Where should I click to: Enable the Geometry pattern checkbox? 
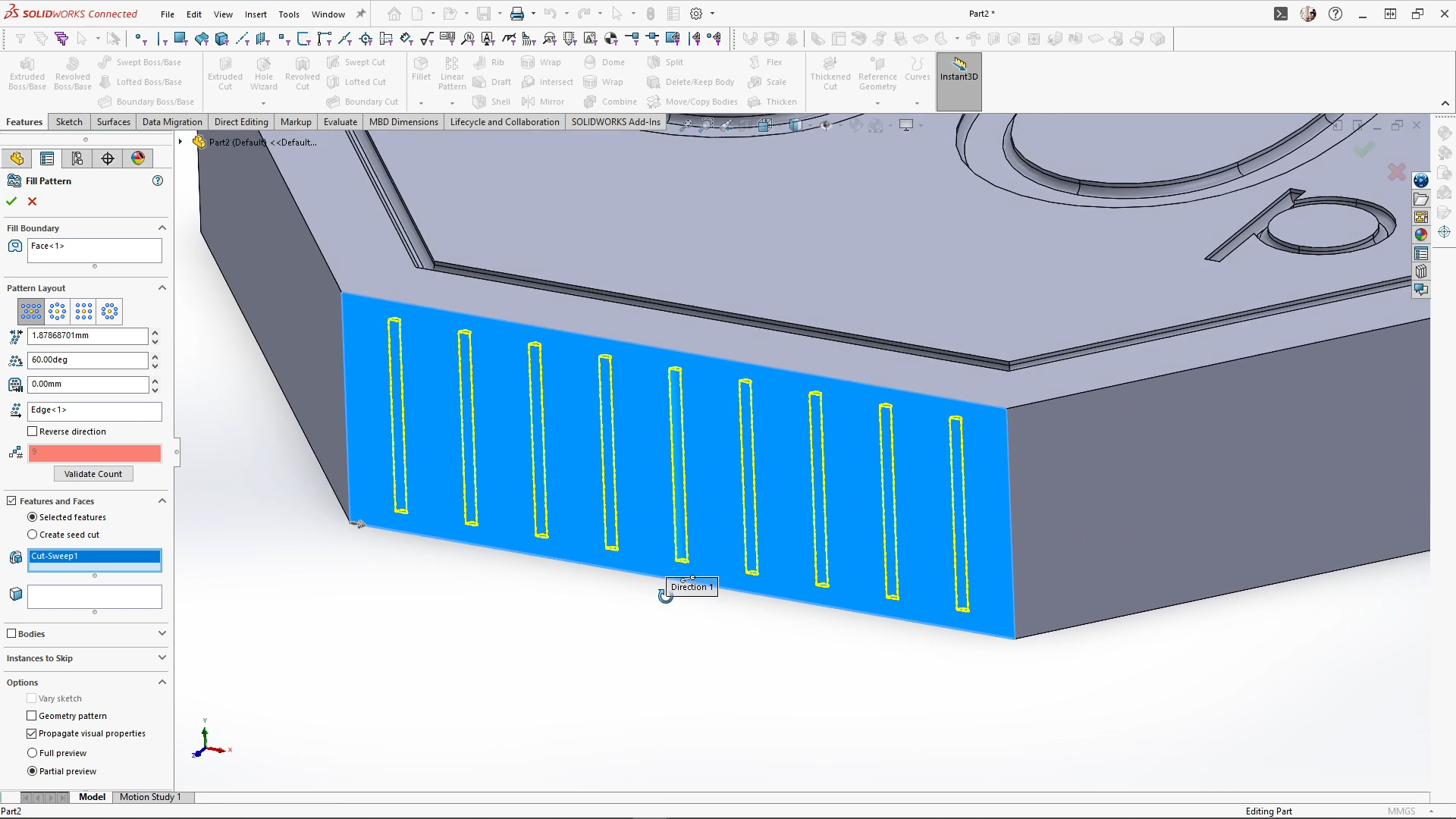click(x=32, y=716)
